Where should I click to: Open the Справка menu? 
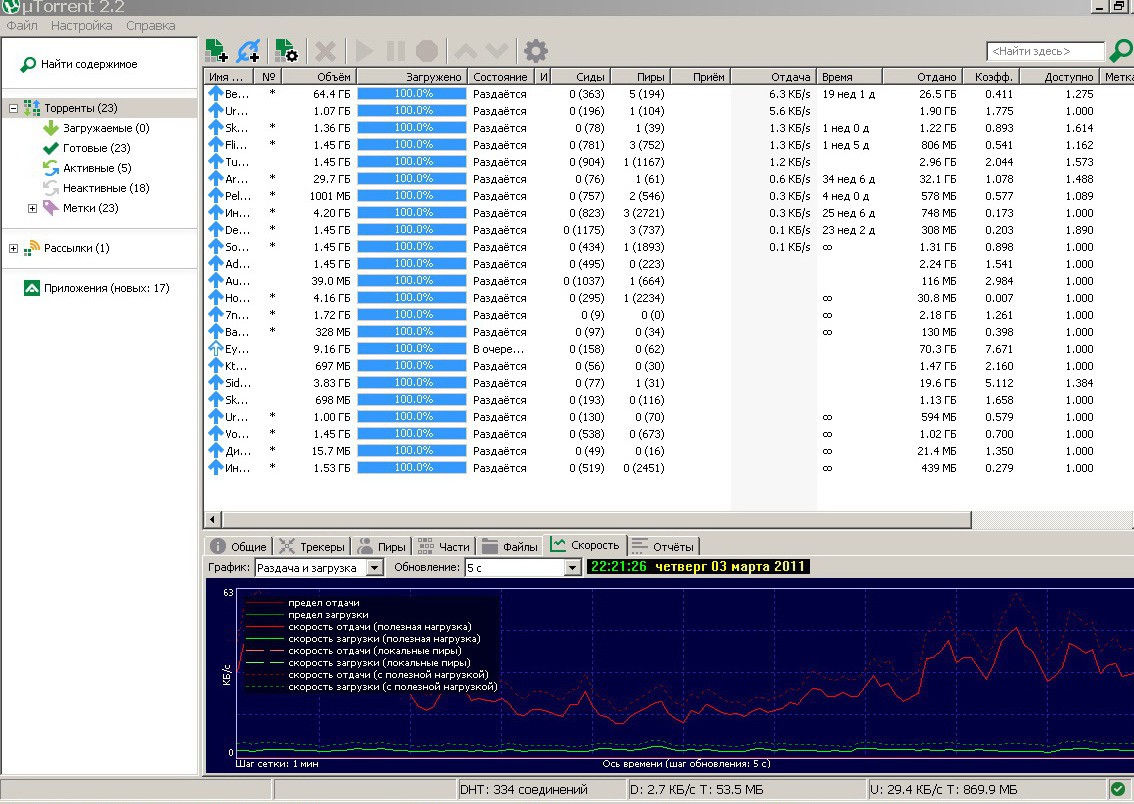pyautogui.click(x=150, y=25)
